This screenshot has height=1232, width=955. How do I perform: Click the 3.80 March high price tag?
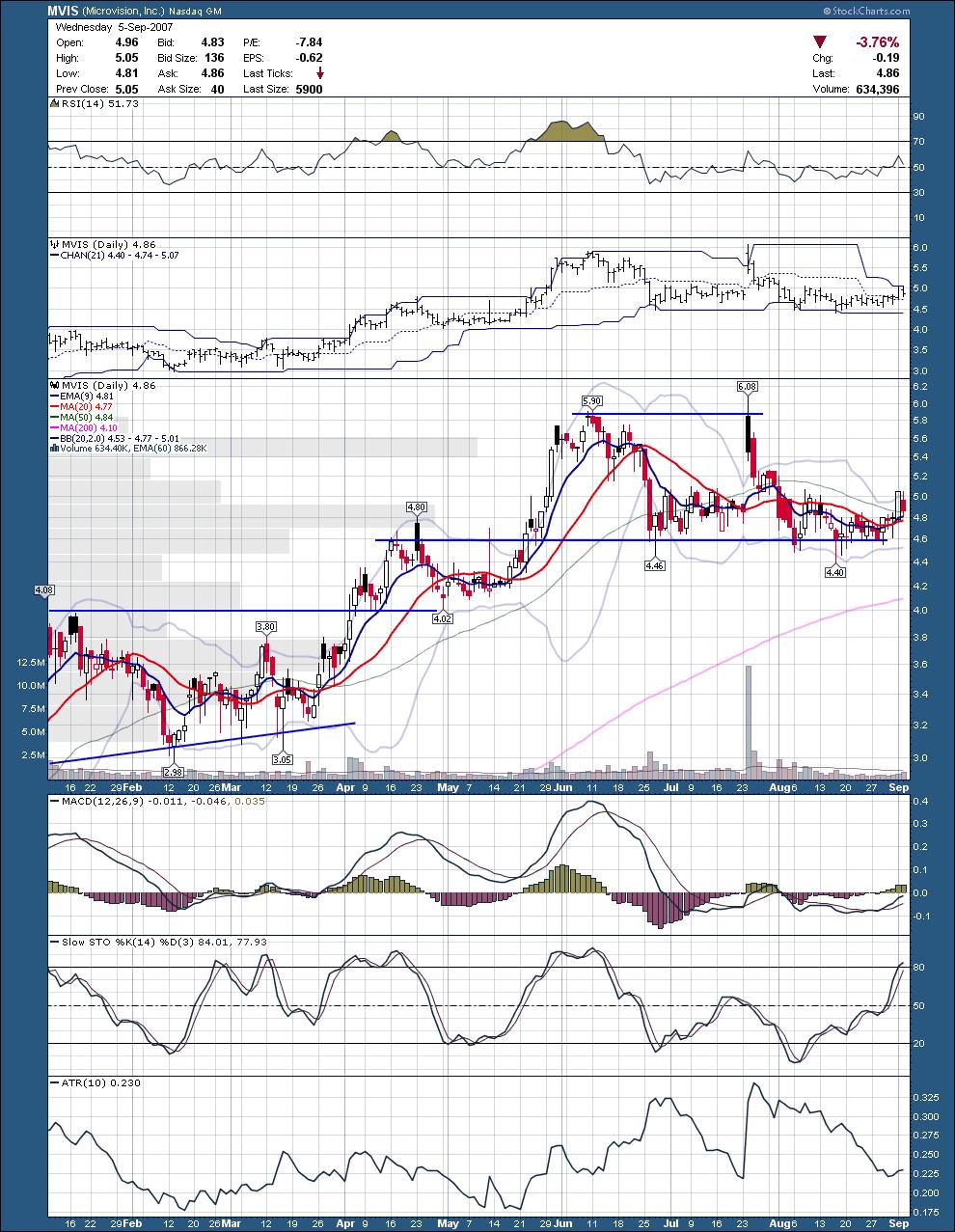pyautogui.click(x=266, y=626)
